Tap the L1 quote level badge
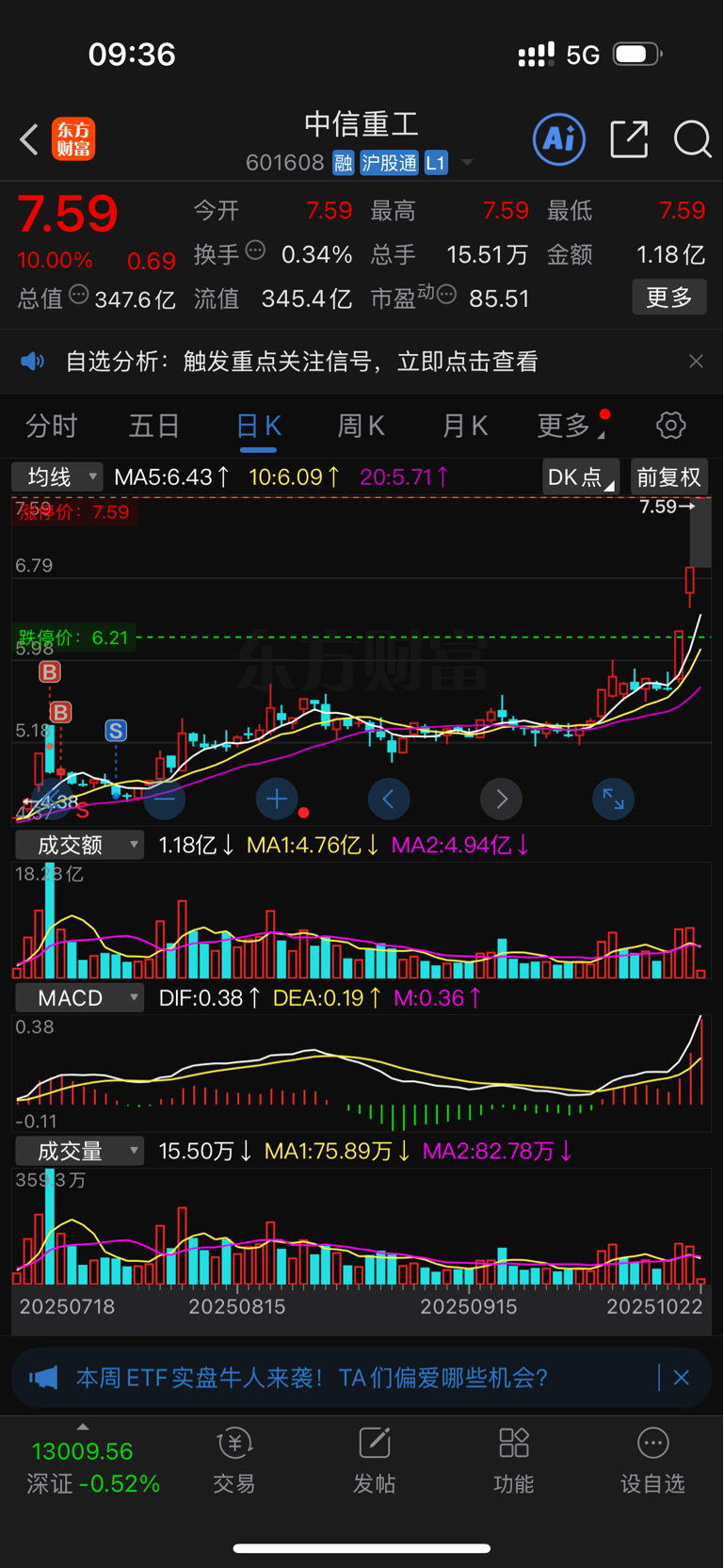Screen dimensions: 724x1568 436,163
